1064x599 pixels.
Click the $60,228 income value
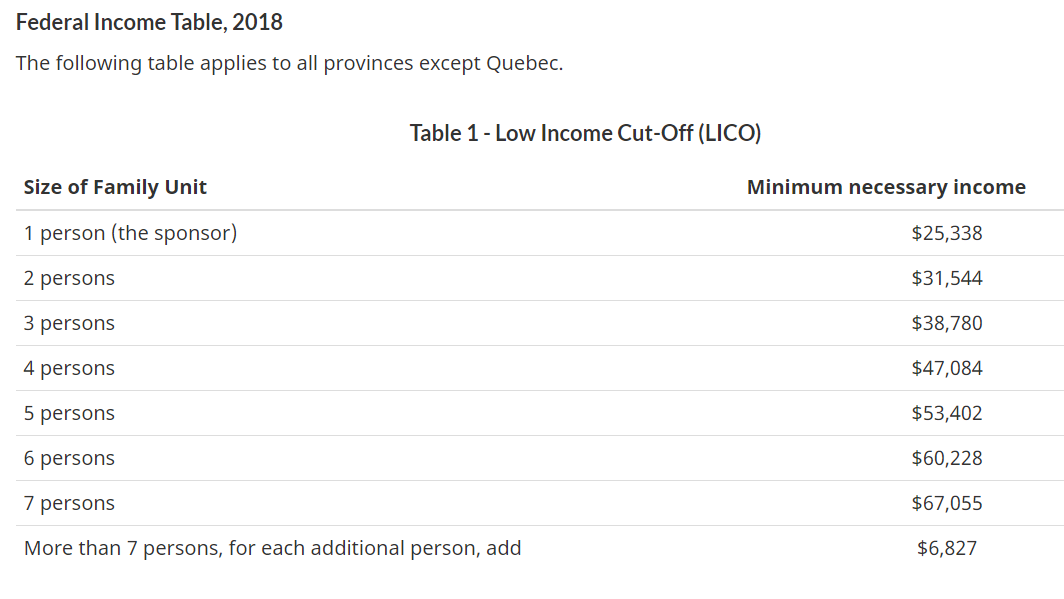(x=947, y=458)
